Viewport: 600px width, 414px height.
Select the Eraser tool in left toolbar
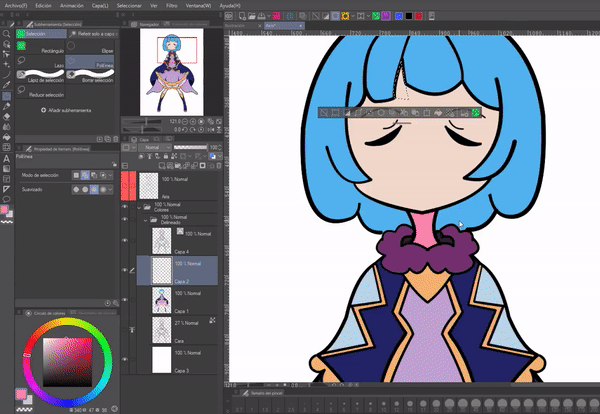coord(6,117)
